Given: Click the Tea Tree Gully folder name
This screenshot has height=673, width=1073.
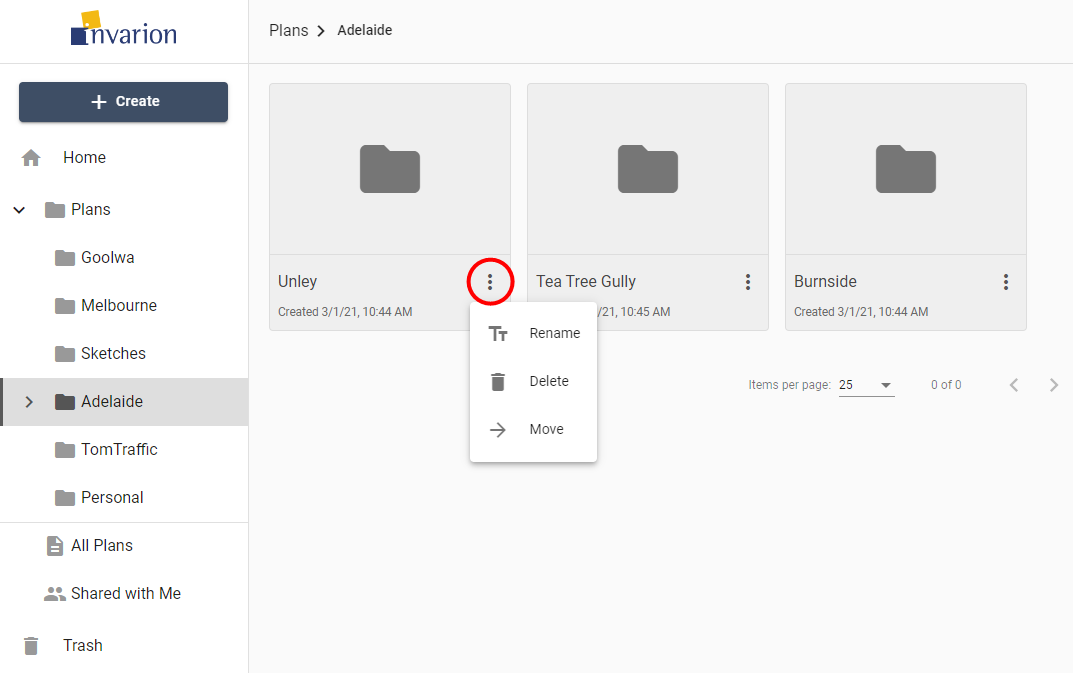Looking at the screenshot, I should click(x=586, y=281).
